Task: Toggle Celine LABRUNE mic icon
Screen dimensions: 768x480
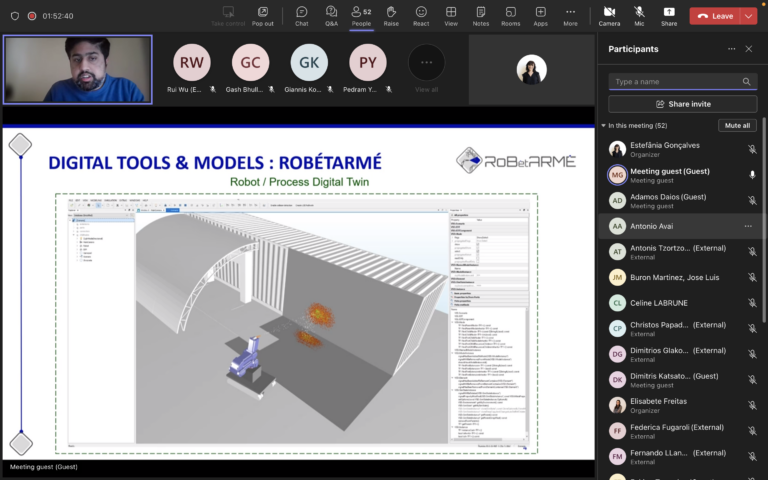Action: coord(752,303)
